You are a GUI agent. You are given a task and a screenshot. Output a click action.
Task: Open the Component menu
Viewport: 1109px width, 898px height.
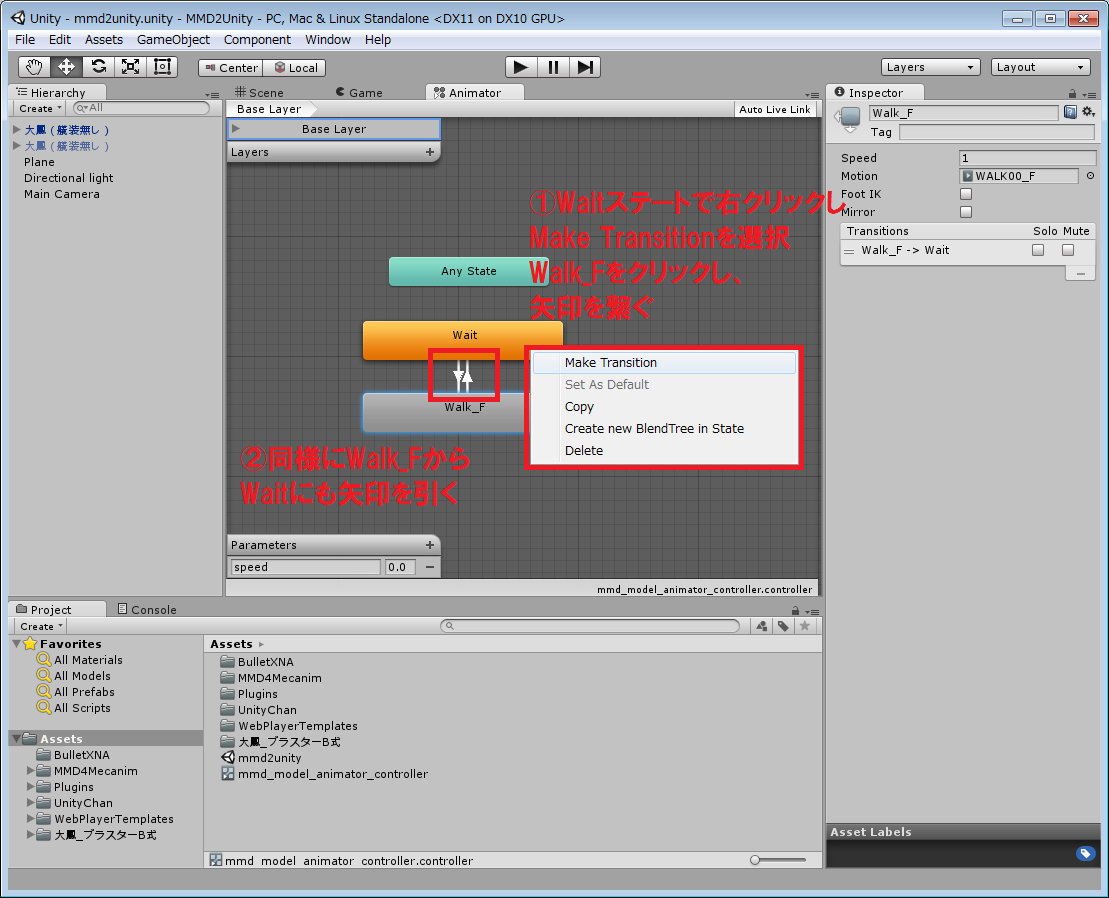(257, 40)
